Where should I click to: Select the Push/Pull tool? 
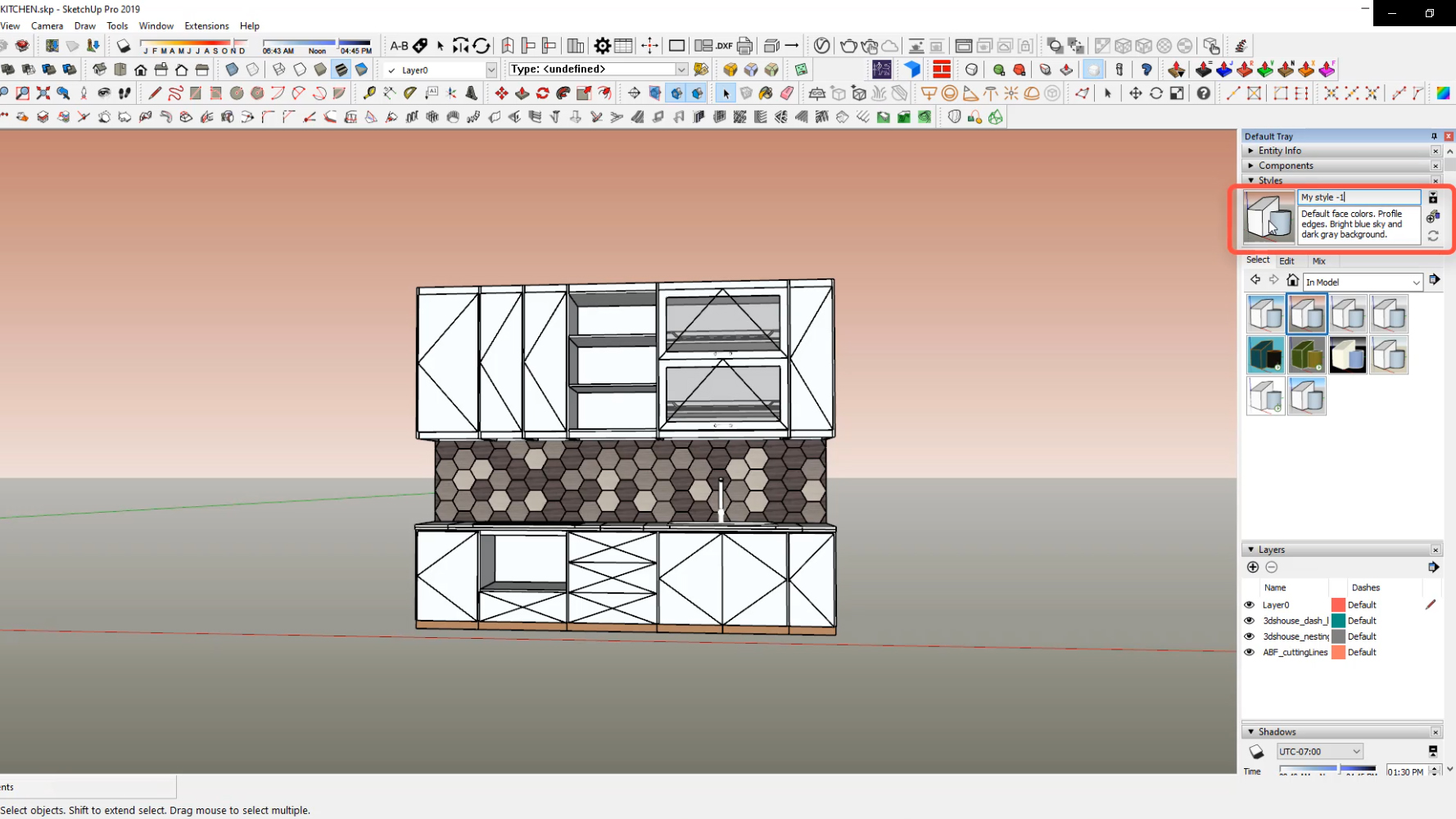[522, 93]
